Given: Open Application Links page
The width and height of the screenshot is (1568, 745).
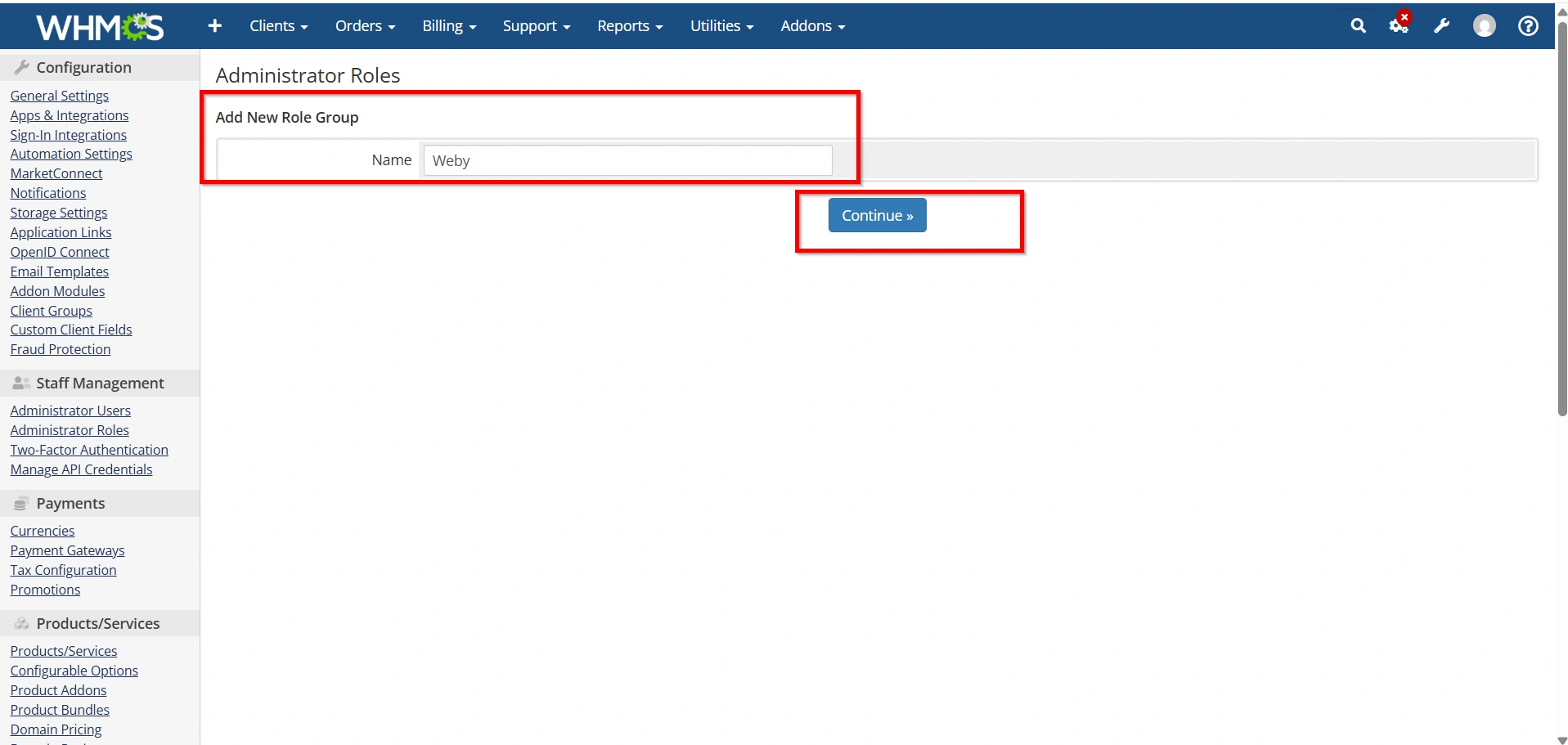Looking at the screenshot, I should [61, 232].
